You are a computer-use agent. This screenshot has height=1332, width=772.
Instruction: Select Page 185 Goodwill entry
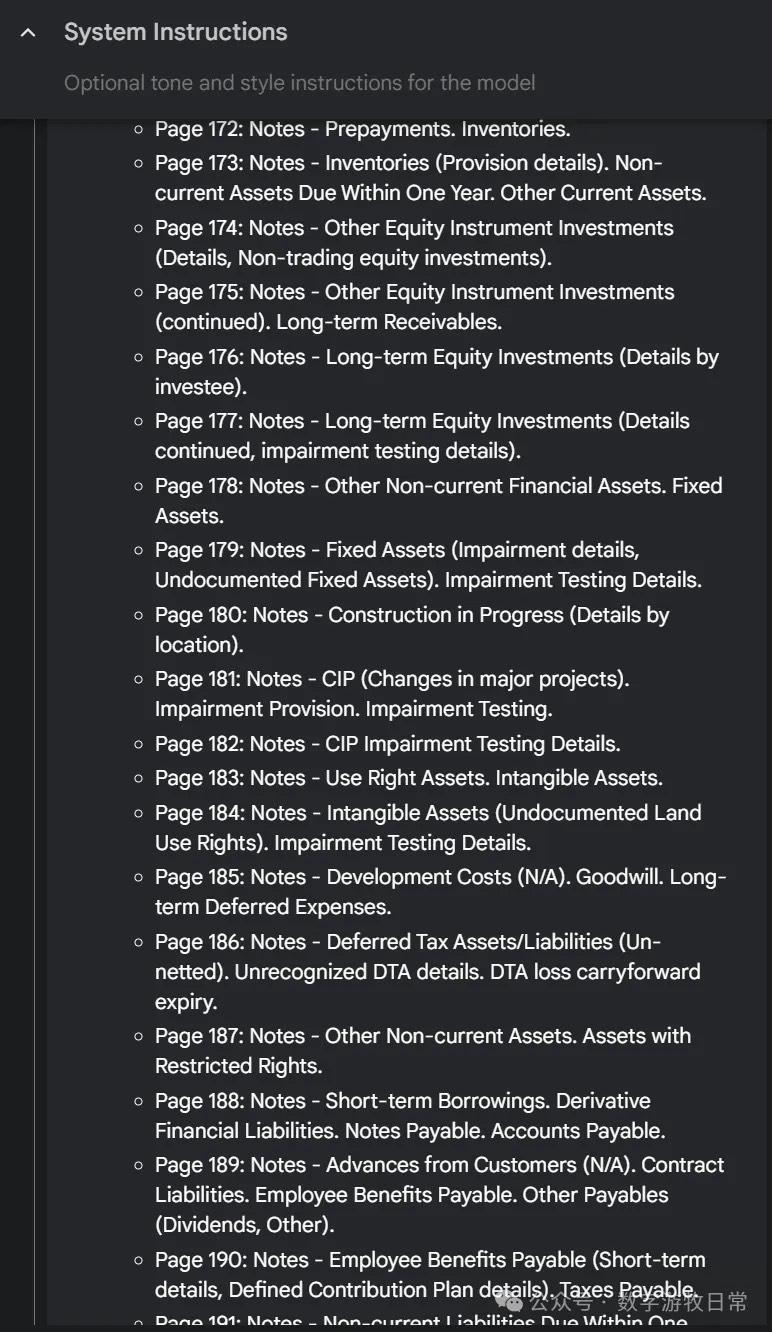(x=440, y=892)
